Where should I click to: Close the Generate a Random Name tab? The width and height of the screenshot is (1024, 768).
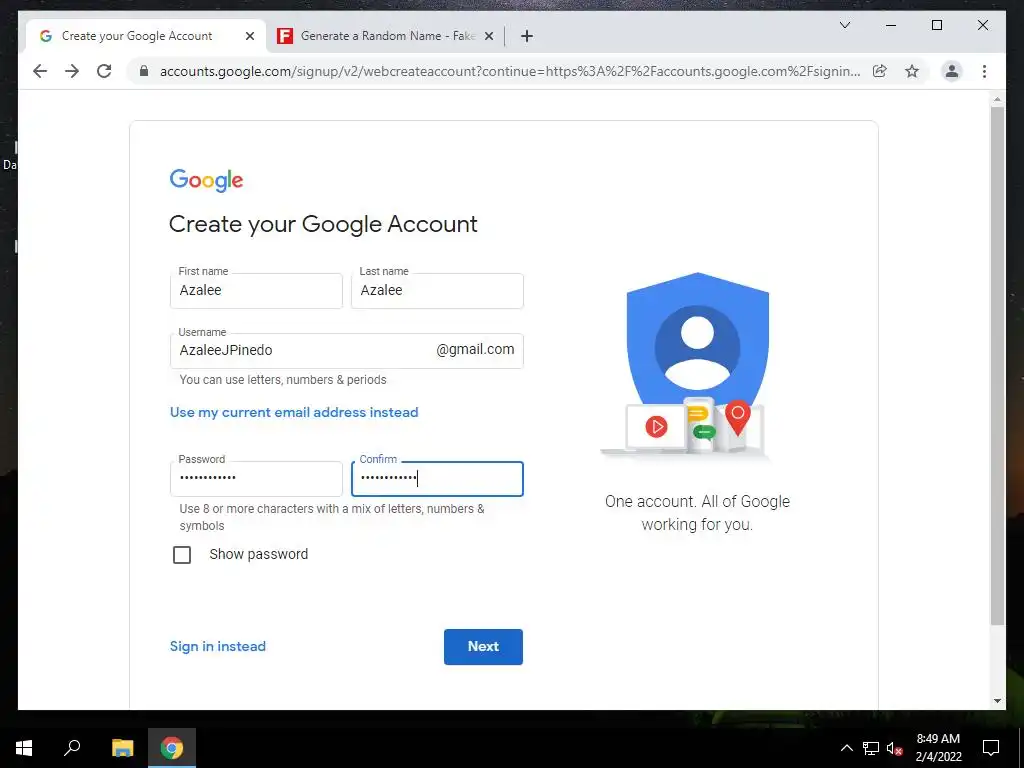pyautogui.click(x=488, y=37)
